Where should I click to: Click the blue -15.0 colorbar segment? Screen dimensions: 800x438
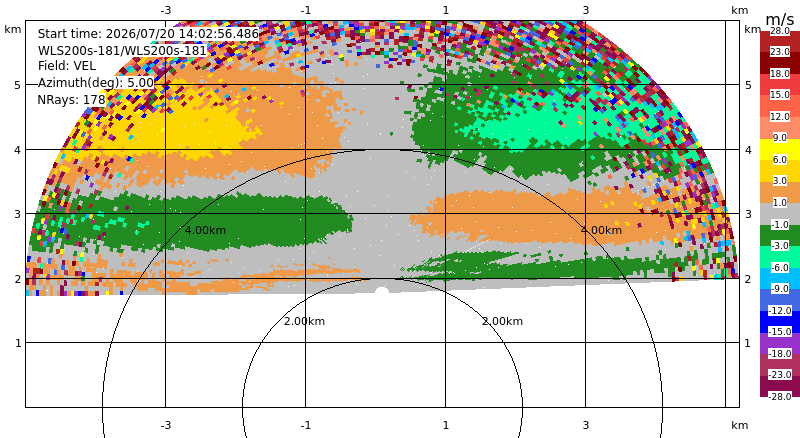pos(780,322)
